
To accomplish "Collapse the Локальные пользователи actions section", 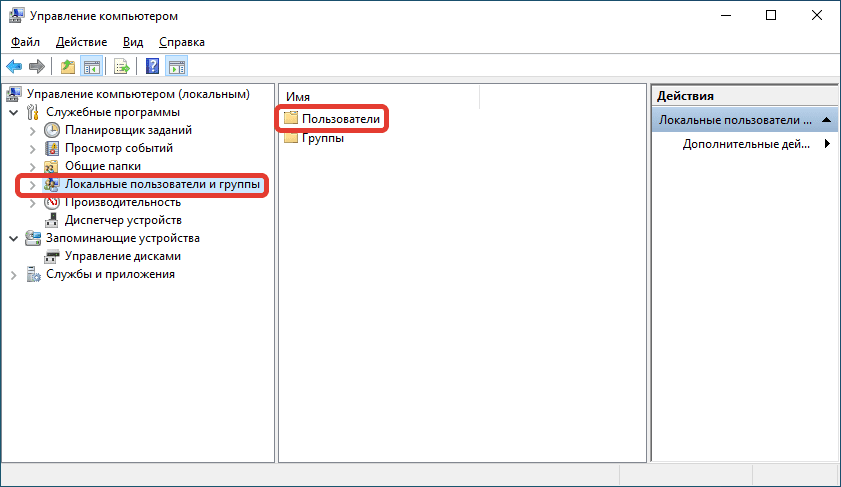I will point(827,120).
